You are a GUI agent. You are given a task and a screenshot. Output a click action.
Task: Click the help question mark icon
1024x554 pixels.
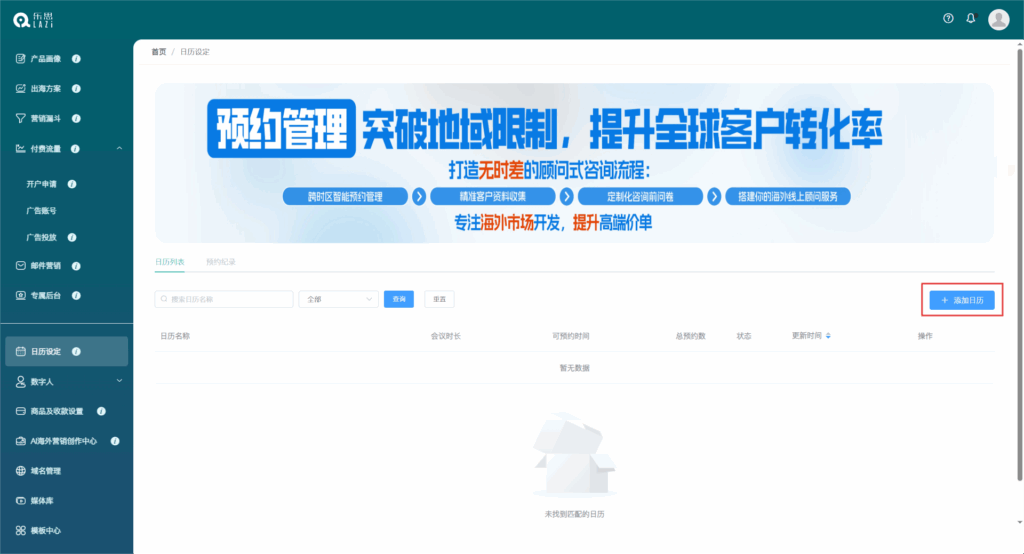(948, 19)
